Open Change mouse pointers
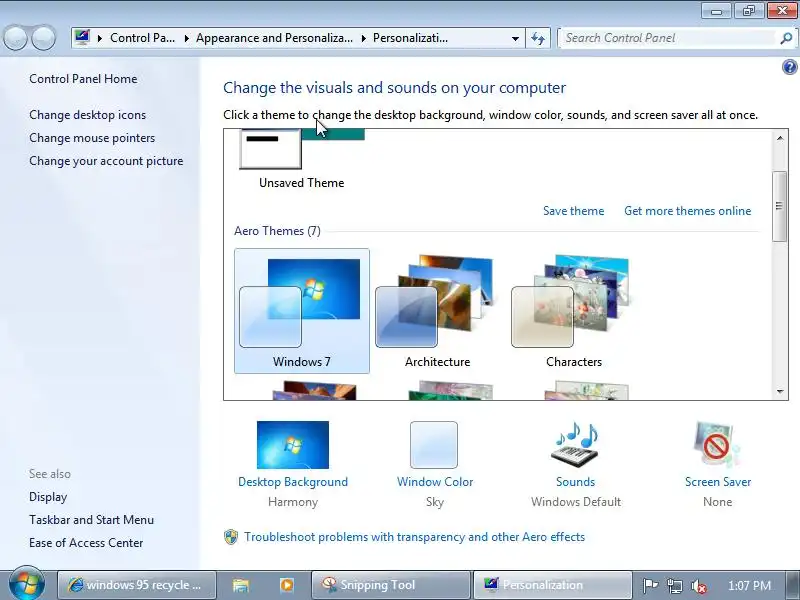Viewport: 800px width, 600px height. click(92, 138)
